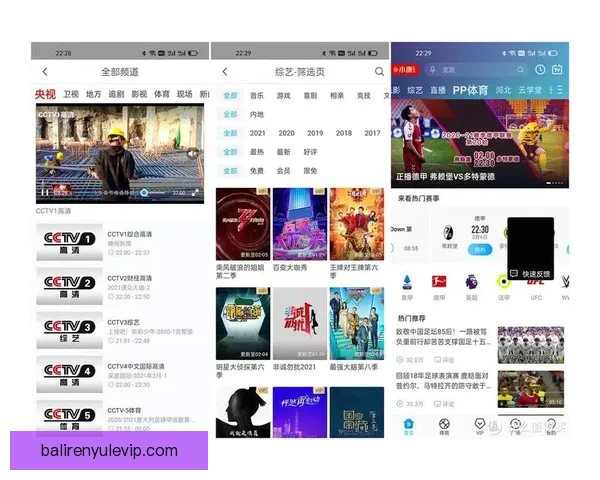
Task: Open the 现场 channel tab
Action: point(184,94)
